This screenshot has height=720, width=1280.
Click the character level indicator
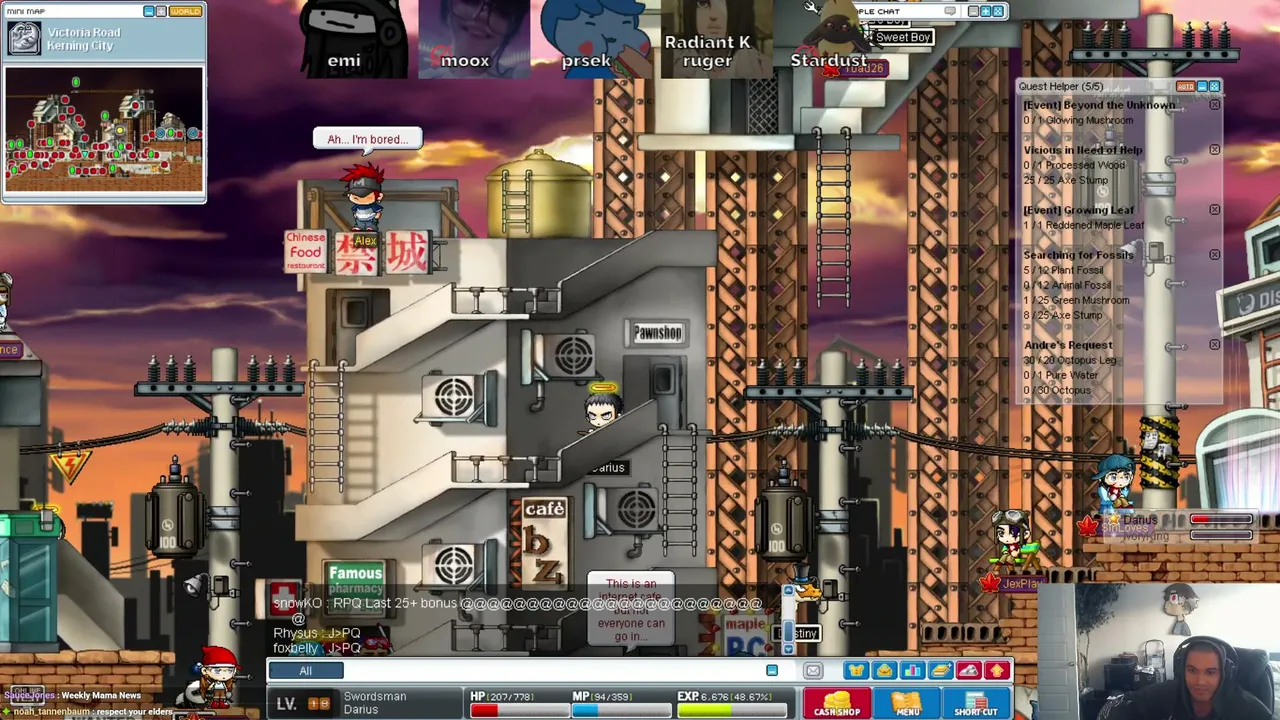(304, 704)
